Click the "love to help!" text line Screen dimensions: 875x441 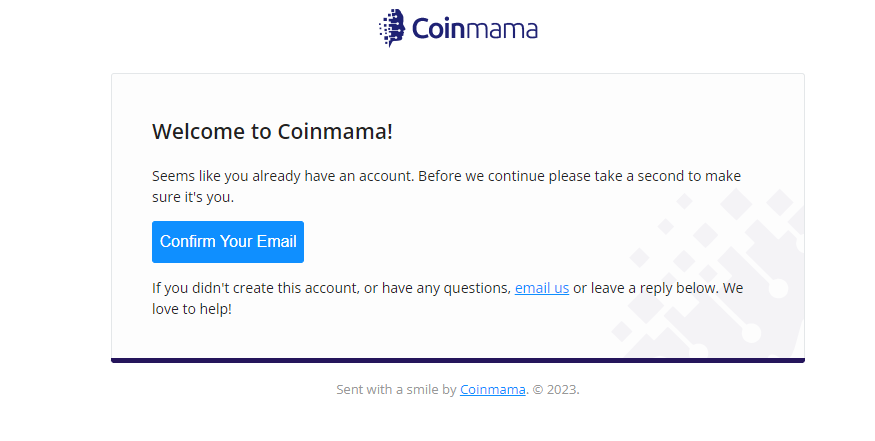click(192, 309)
